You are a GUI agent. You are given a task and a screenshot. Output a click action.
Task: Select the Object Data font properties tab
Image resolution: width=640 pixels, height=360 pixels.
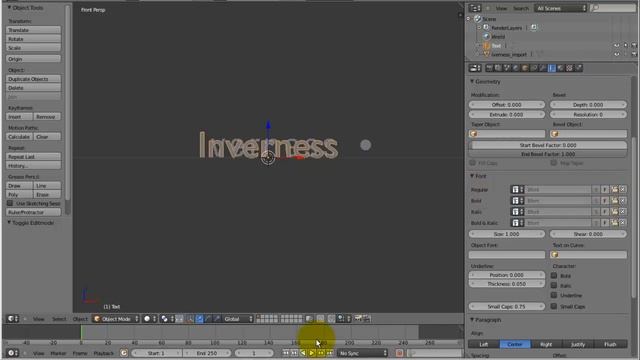(551, 68)
